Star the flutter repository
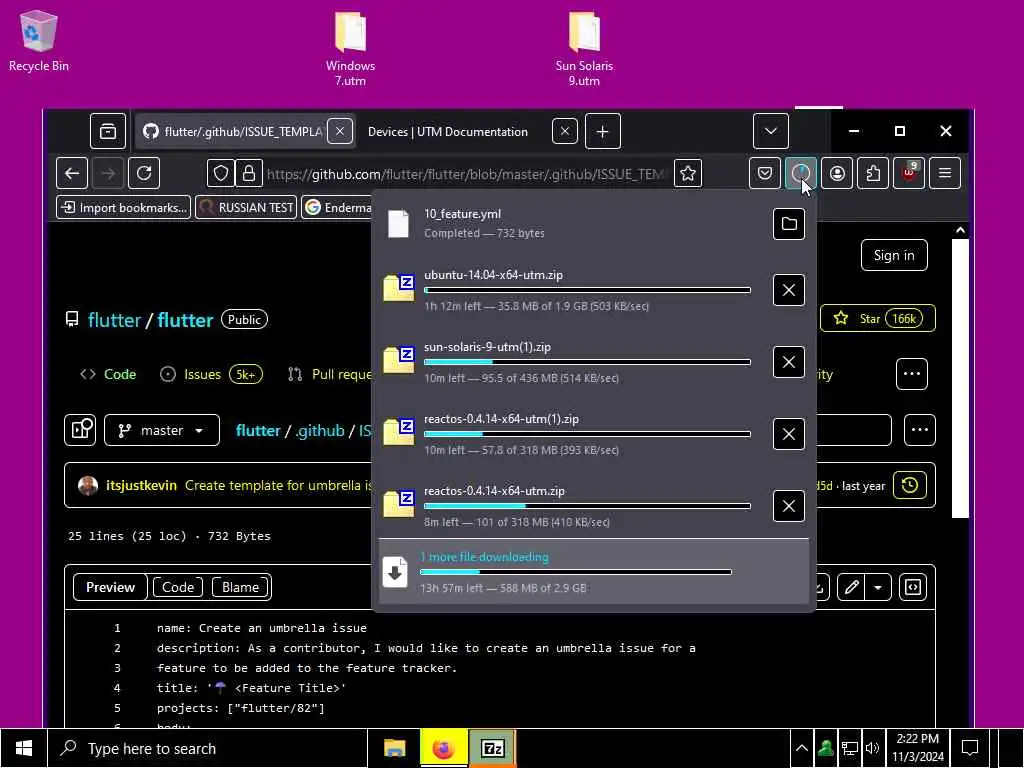 point(877,319)
